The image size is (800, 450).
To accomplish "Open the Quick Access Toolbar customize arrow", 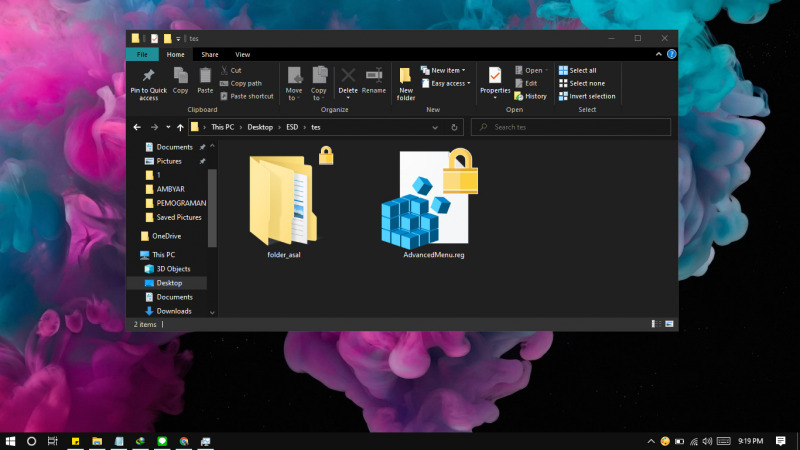I will coord(178,39).
